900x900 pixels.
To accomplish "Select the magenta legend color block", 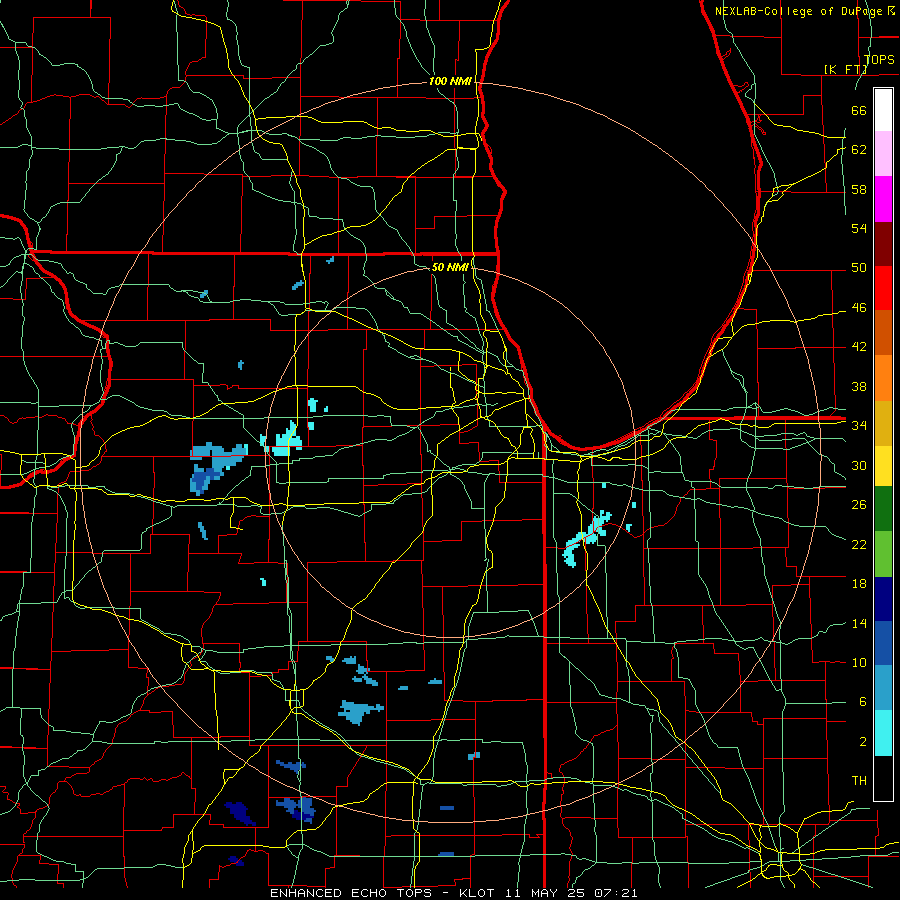I will (883, 199).
